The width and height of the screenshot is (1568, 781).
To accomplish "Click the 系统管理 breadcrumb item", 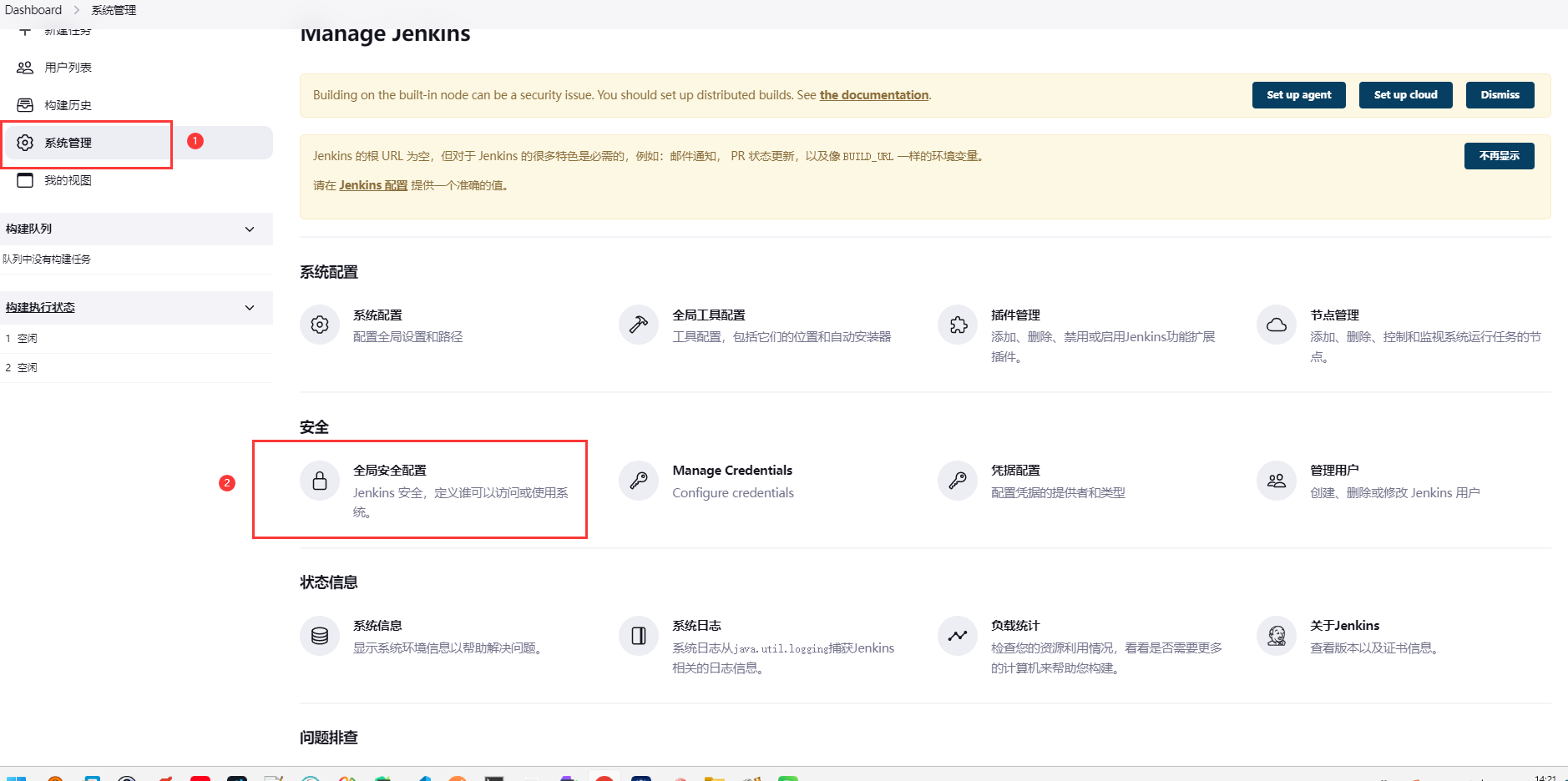I will pyautogui.click(x=114, y=10).
